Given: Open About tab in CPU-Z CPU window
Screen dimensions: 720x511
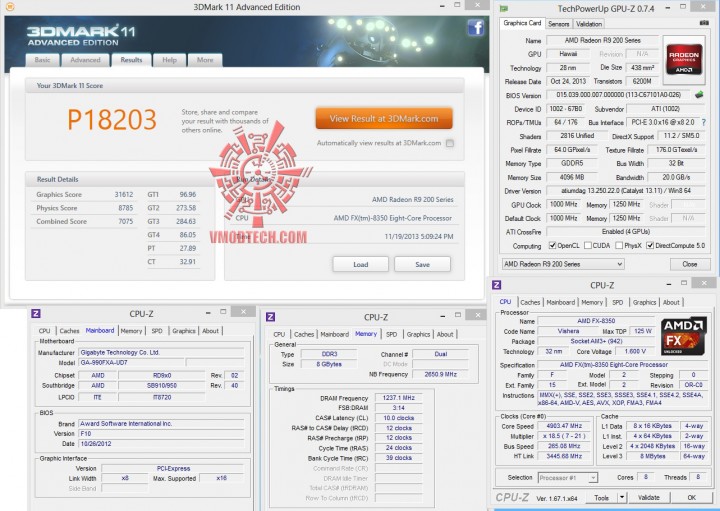Looking at the screenshot, I should click(x=671, y=302).
